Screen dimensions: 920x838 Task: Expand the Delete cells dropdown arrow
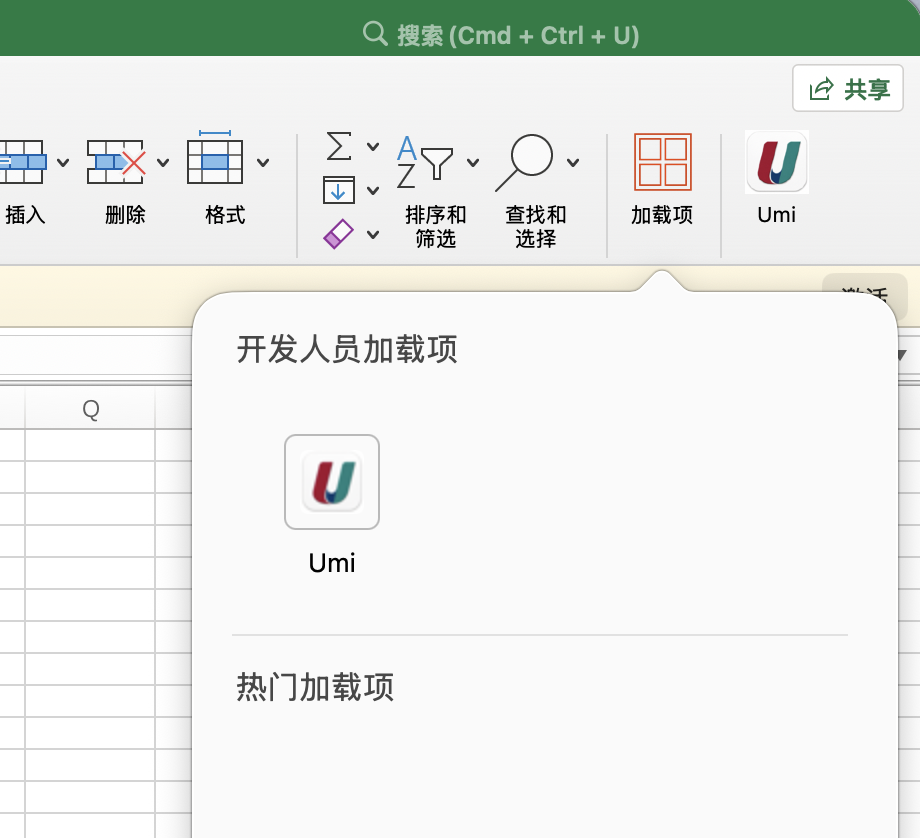163,163
